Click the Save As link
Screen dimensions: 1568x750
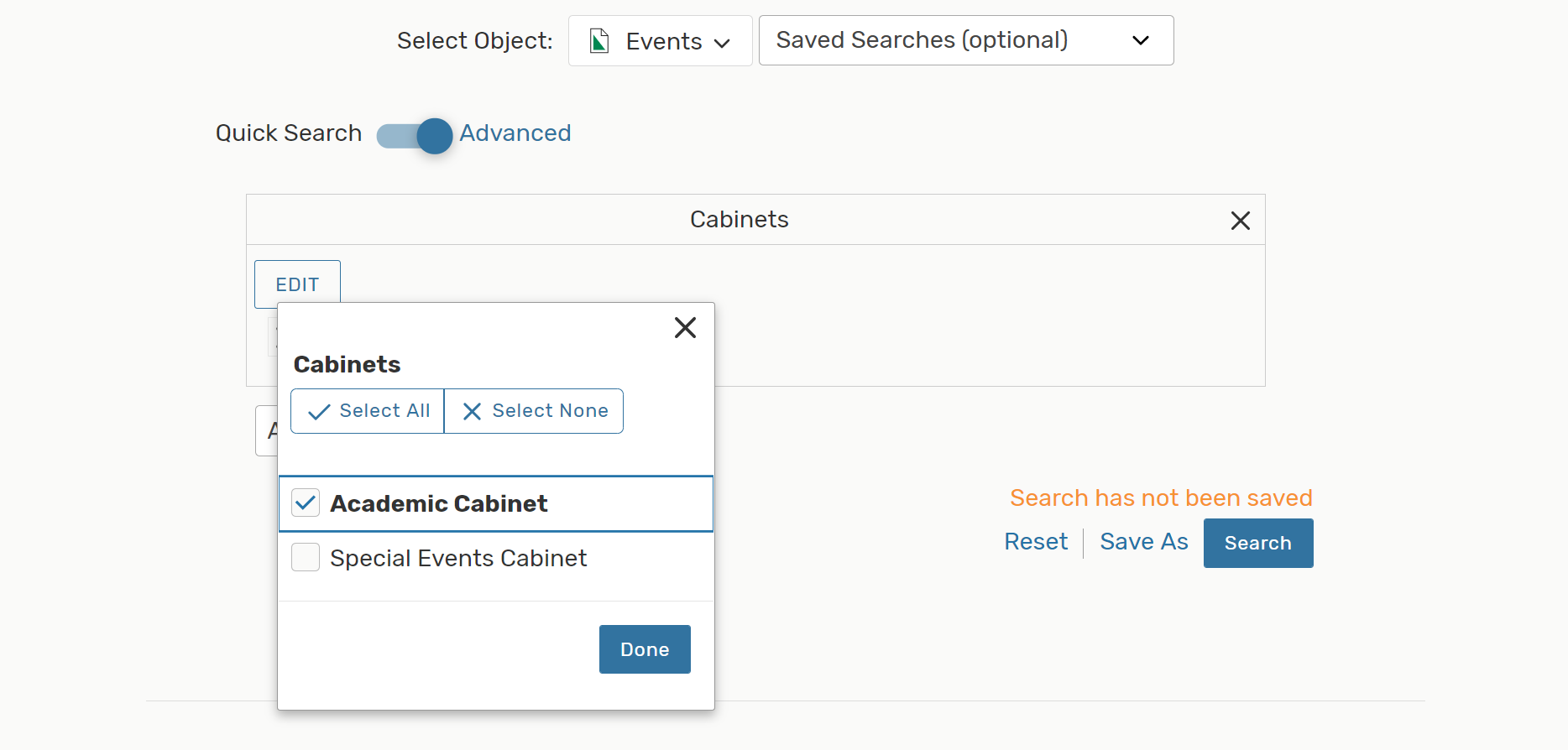coord(1143,542)
